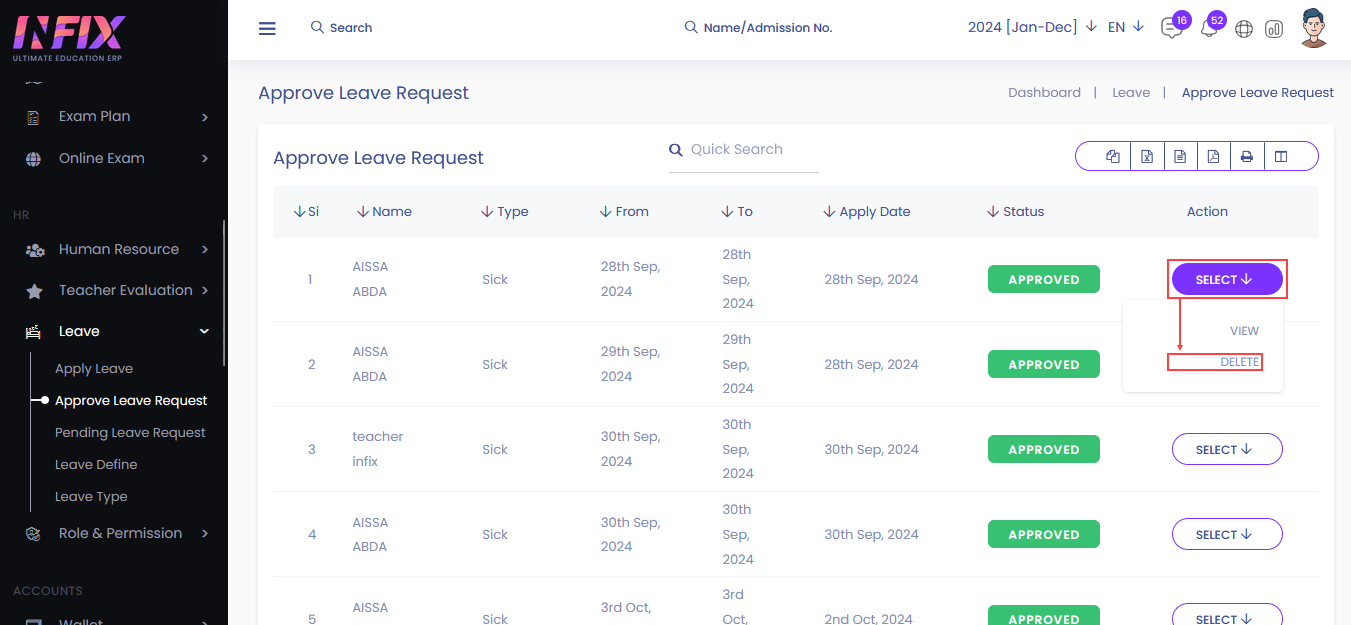Viewport: 1351px width, 625px height.
Task: Print the leave request table
Action: [x=1247, y=157]
